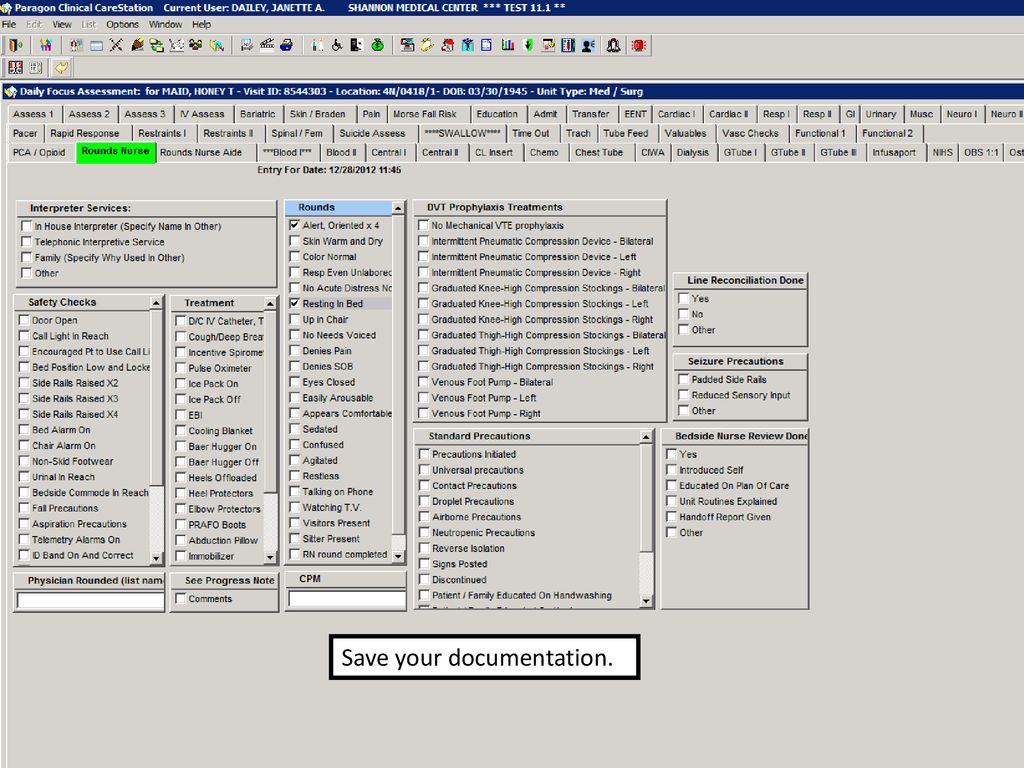Uncheck Alert, Oriented x 4 checkbox
The image size is (1024, 768).
[295, 225]
